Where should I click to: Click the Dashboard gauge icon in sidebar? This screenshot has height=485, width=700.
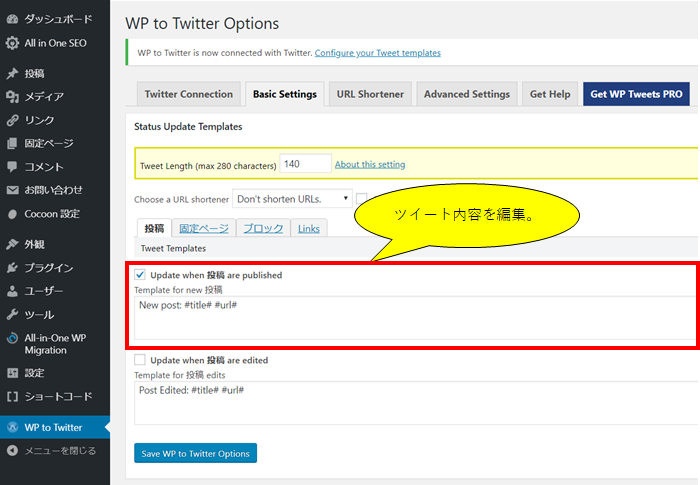[12, 19]
